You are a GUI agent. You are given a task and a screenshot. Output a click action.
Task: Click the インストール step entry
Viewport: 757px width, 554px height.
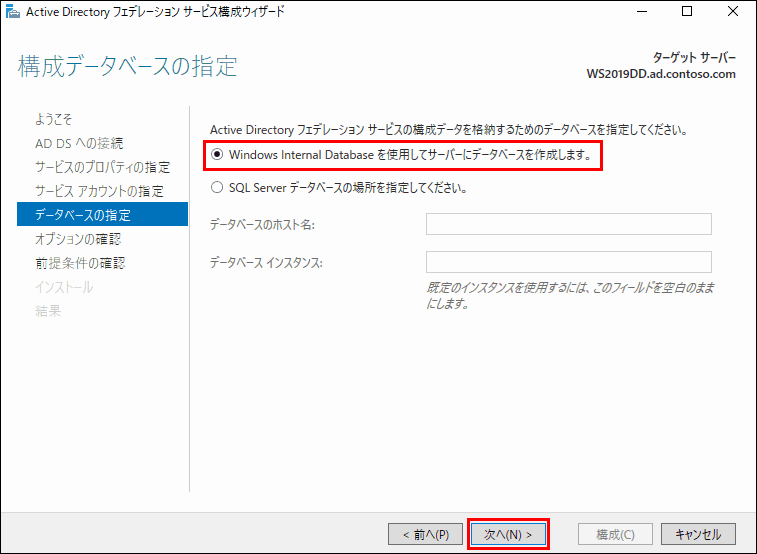64,287
